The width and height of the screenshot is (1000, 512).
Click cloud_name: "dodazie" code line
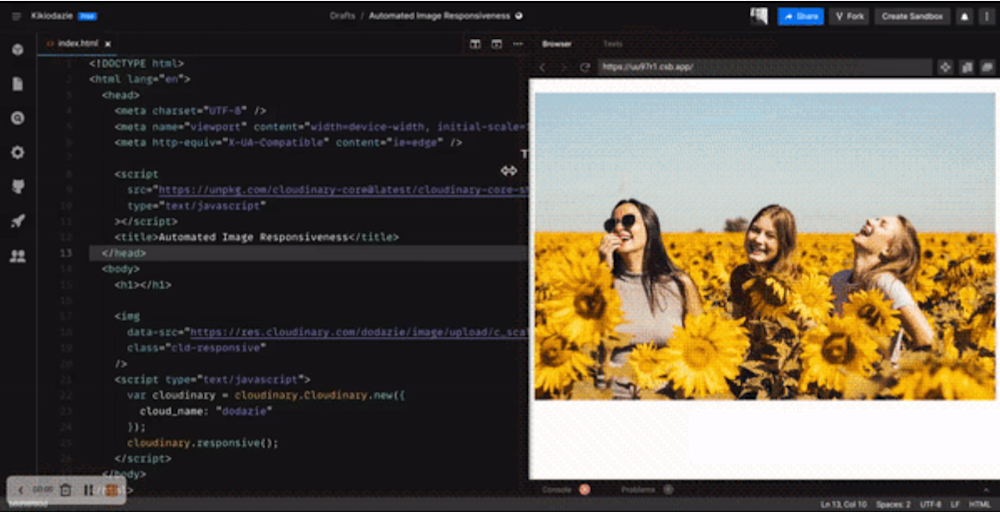pyautogui.click(x=206, y=411)
